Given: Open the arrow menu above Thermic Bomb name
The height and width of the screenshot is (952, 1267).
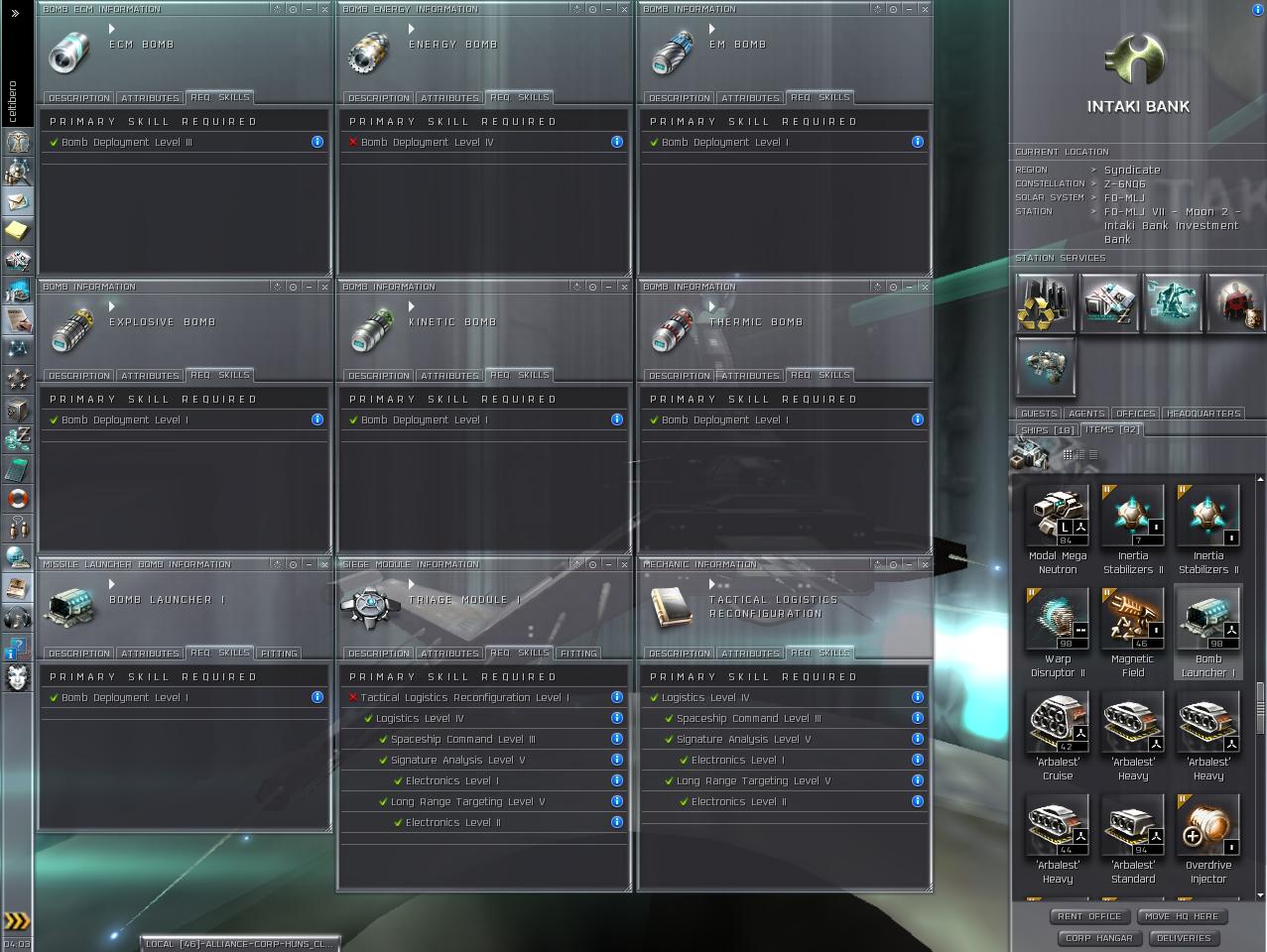Looking at the screenshot, I should point(712,306).
